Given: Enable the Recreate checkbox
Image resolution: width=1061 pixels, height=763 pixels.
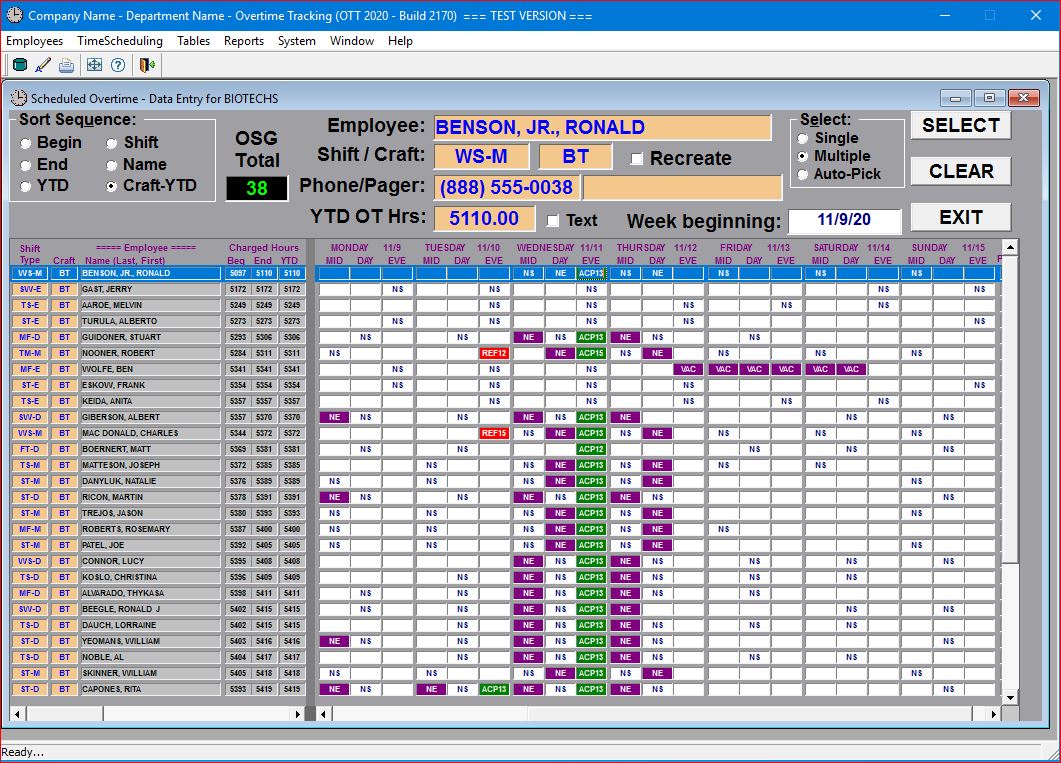Looking at the screenshot, I should pyautogui.click(x=637, y=159).
